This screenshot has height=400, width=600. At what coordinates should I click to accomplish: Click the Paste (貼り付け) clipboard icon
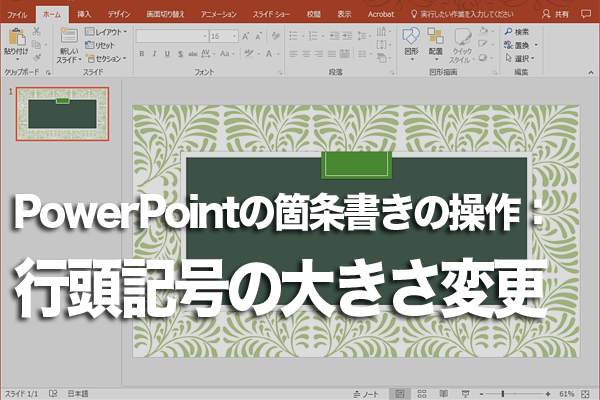[x=16, y=37]
